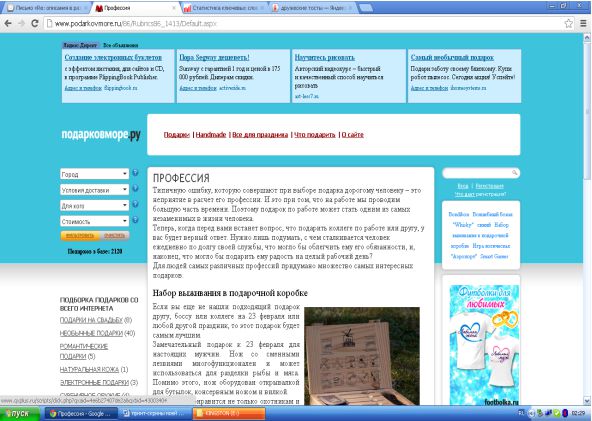Viewport: 592px width, 421px height.
Task: Click the help icon next to Для кого
Action: tap(135, 204)
